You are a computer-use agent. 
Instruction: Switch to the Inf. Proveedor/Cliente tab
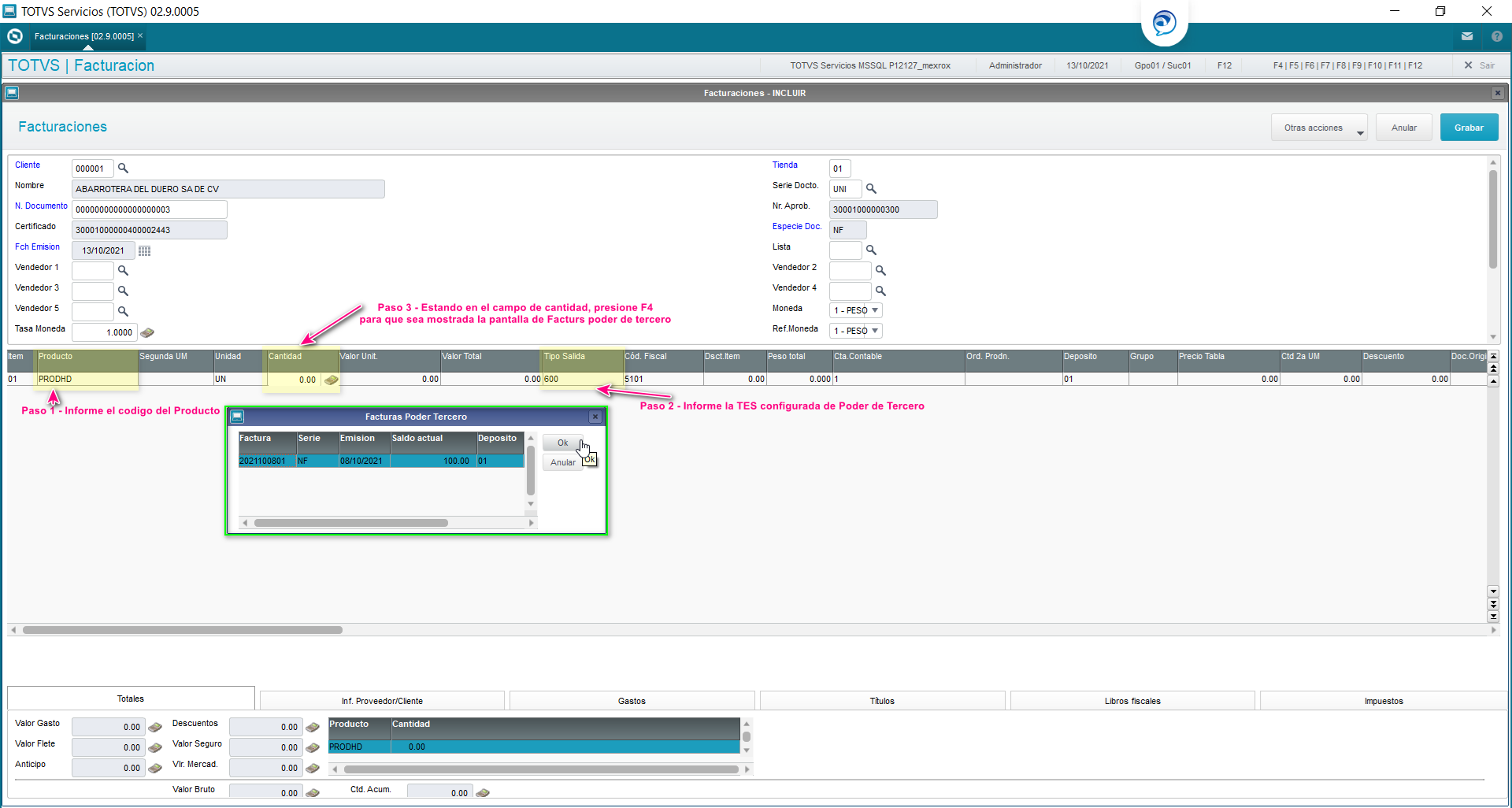[x=382, y=701]
